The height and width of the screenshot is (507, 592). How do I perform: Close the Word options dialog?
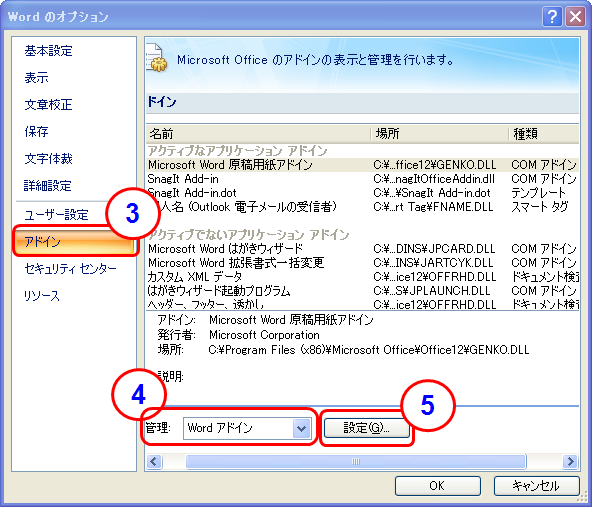pos(575,17)
